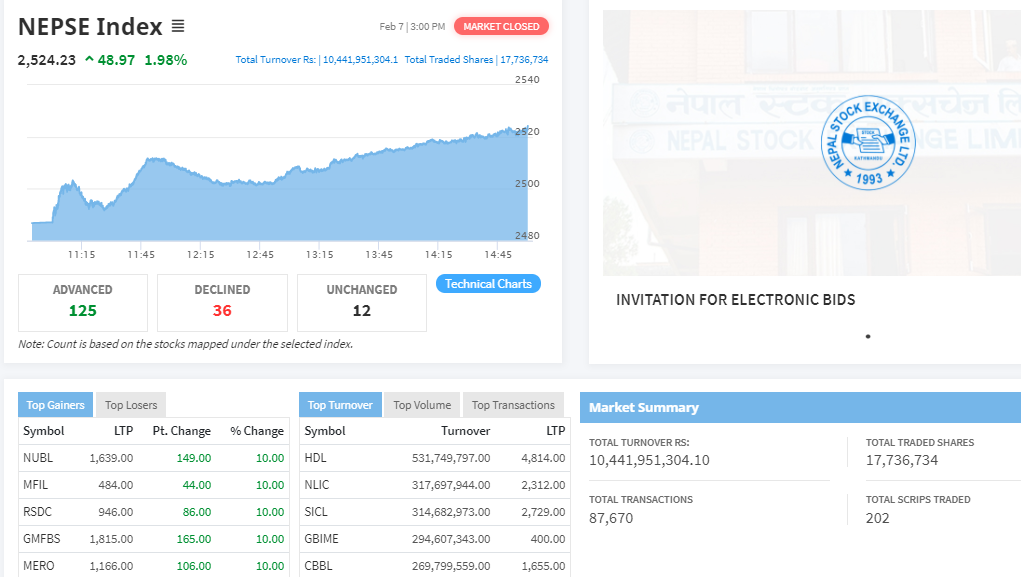Viewport: 1021px width, 577px height.
Task: Open the NLIC stock symbol
Action: click(316, 485)
